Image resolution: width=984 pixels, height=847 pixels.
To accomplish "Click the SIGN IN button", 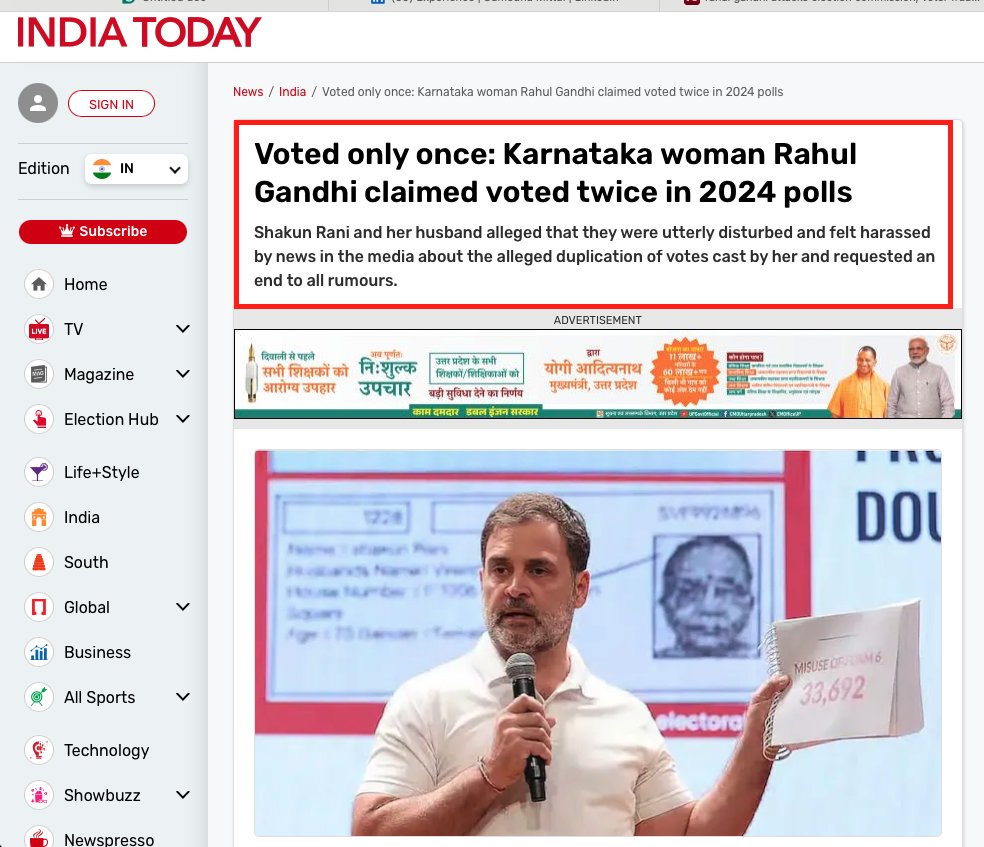I will click(111, 104).
